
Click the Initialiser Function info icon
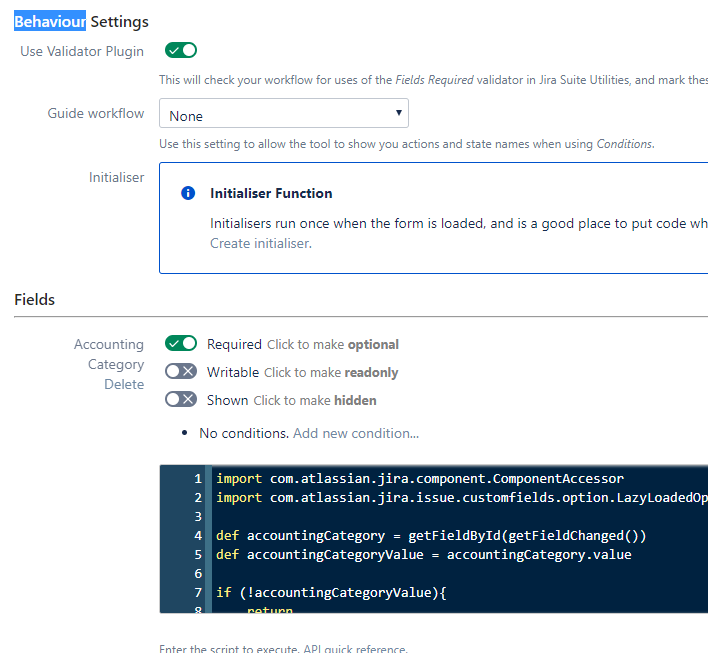pyautogui.click(x=188, y=193)
